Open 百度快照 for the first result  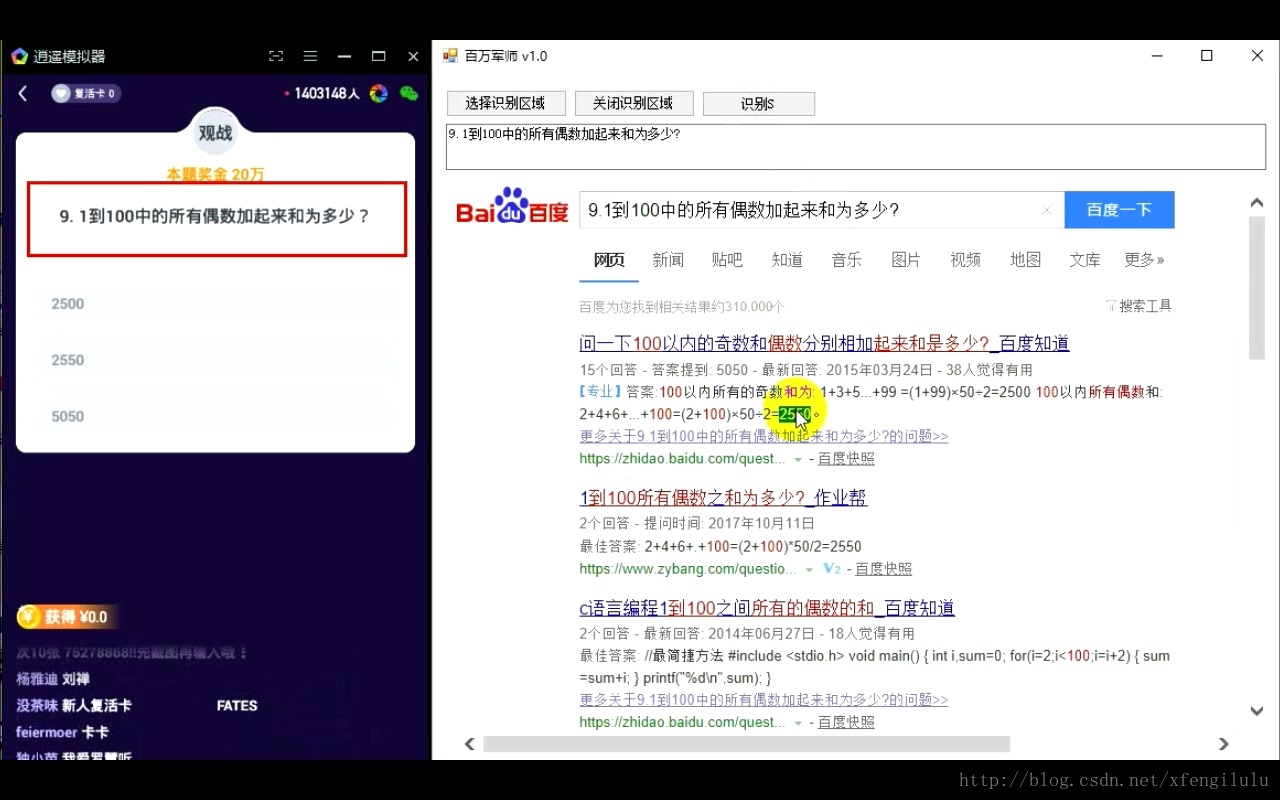(846, 459)
